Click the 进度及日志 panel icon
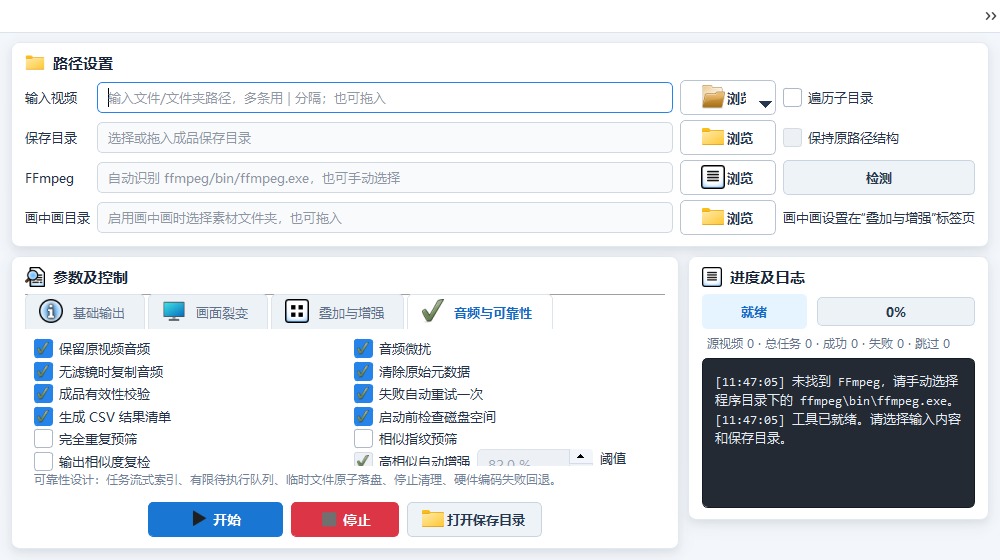Image resolution: width=1000 pixels, height=560 pixels. 712,277
